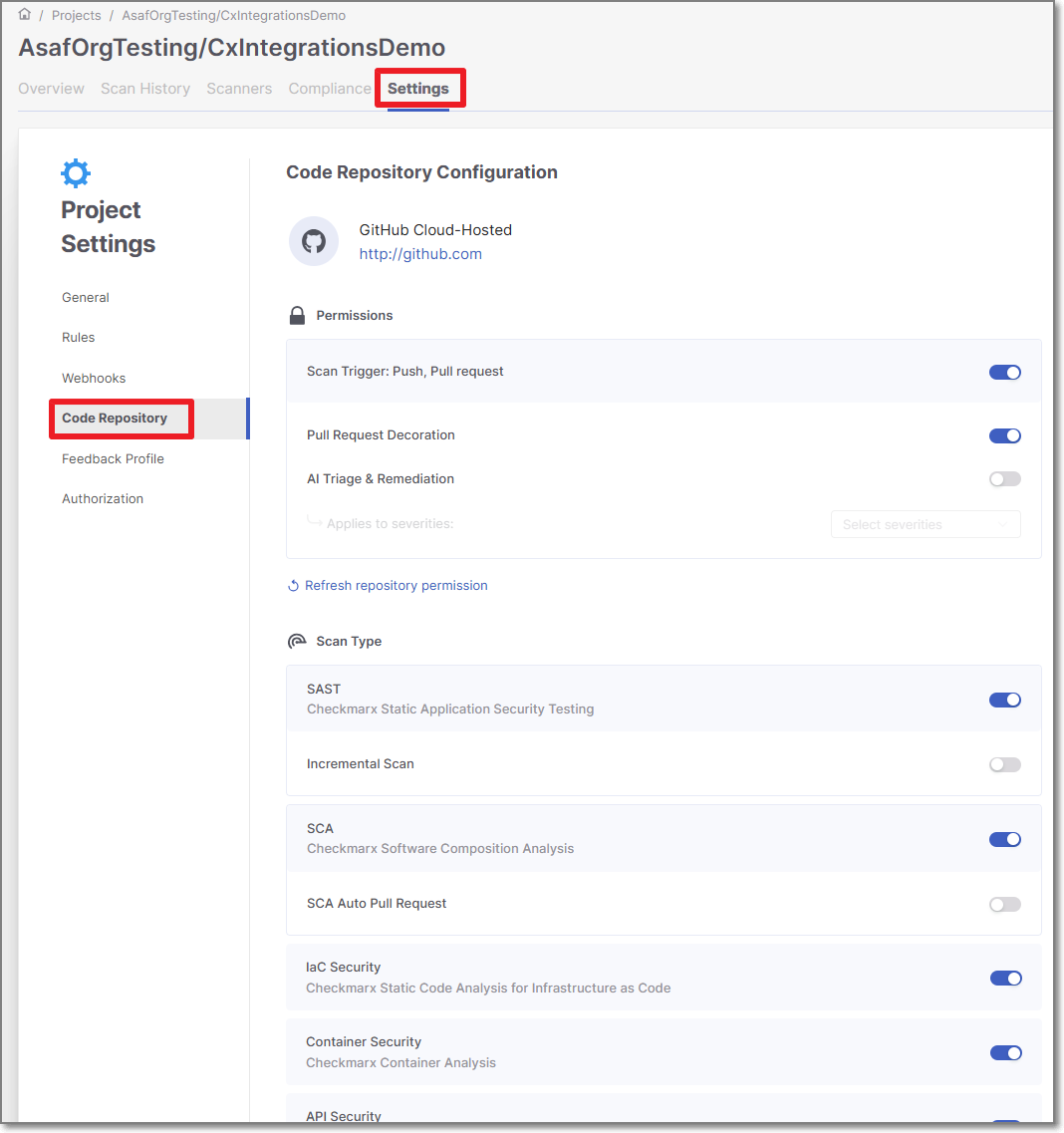
Task: Click Checkmarx Static Code Analysis for Infrastructure text
Action: [x=488, y=989]
